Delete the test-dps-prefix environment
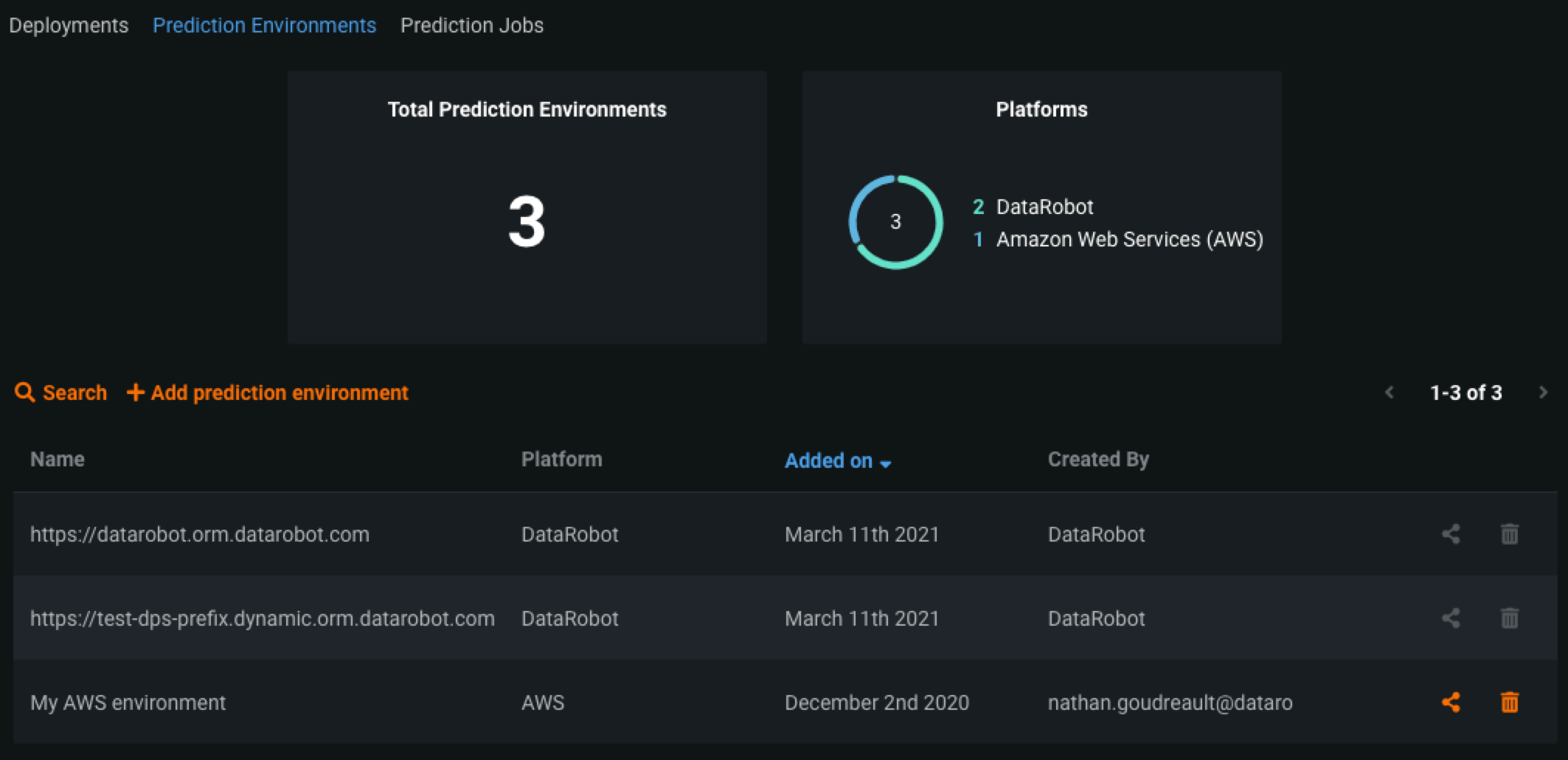The width and height of the screenshot is (1568, 760). [1510, 618]
